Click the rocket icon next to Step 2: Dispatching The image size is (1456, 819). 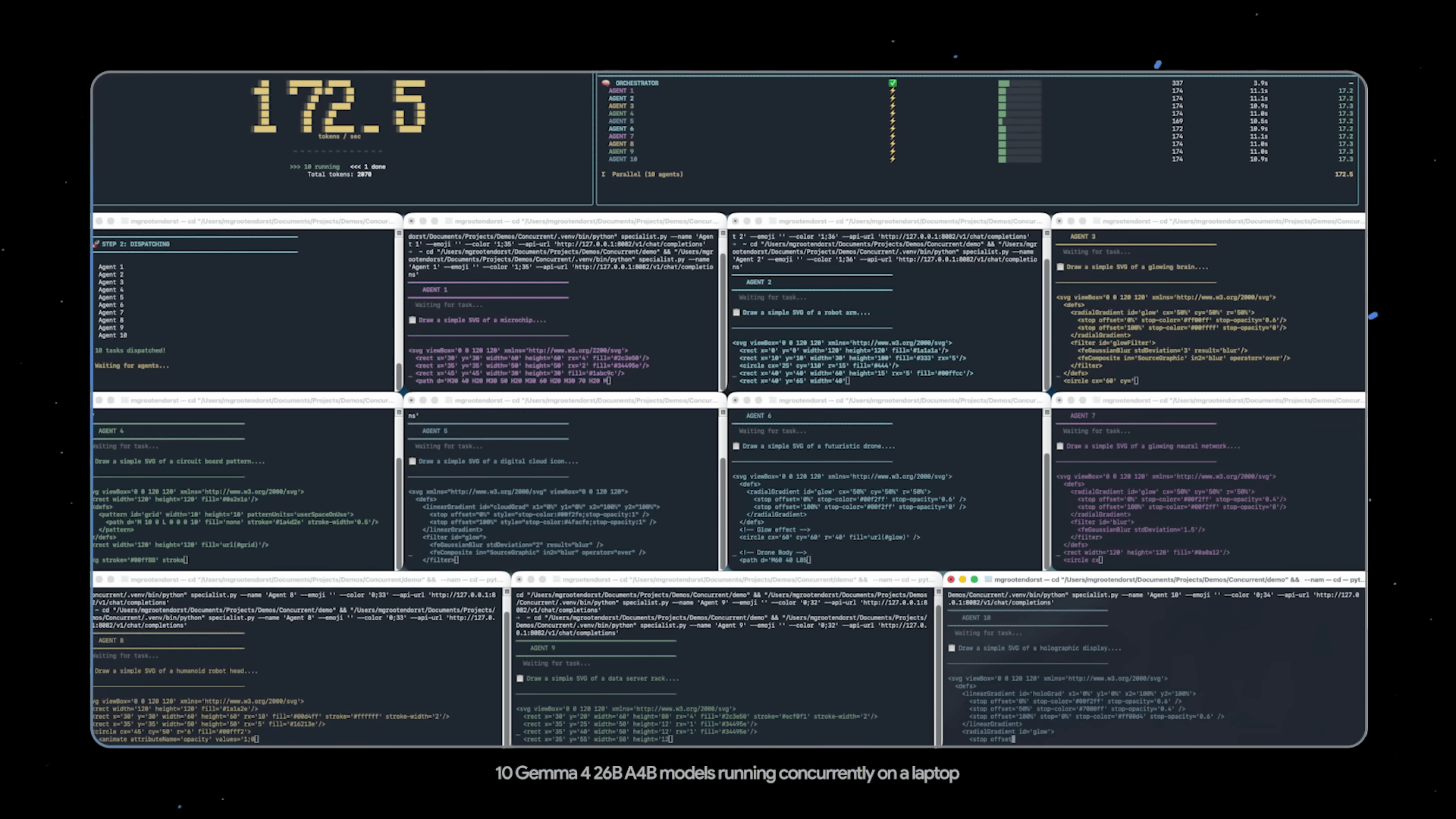click(x=96, y=244)
